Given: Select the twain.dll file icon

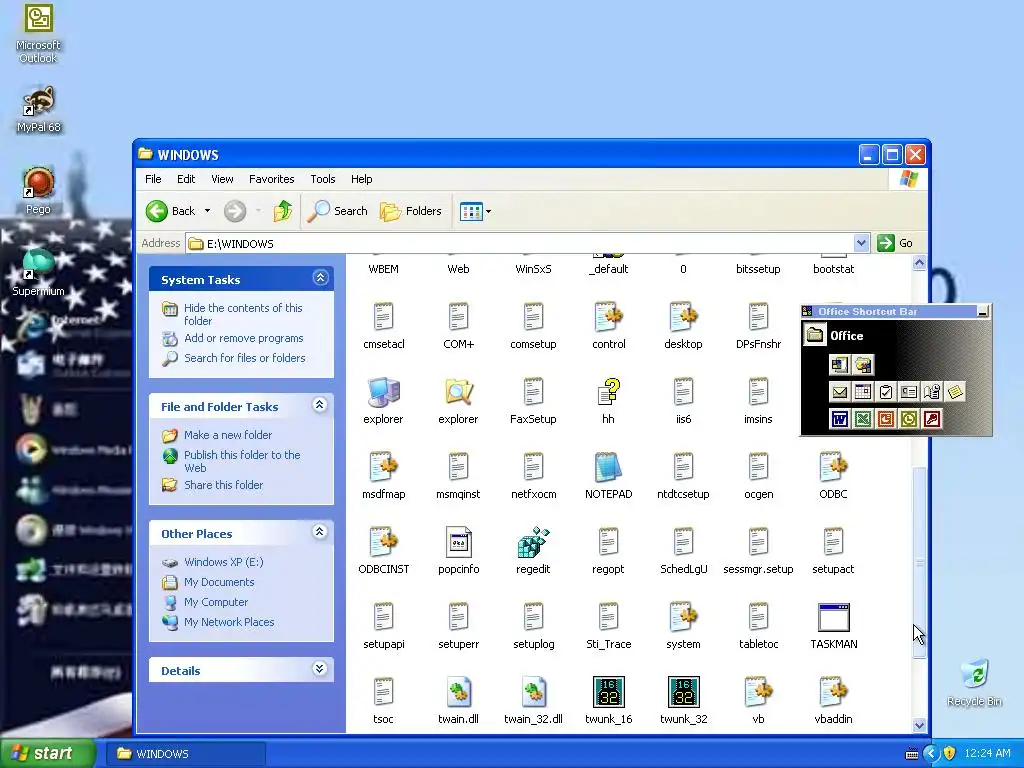Looking at the screenshot, I should tap(458, 692).
